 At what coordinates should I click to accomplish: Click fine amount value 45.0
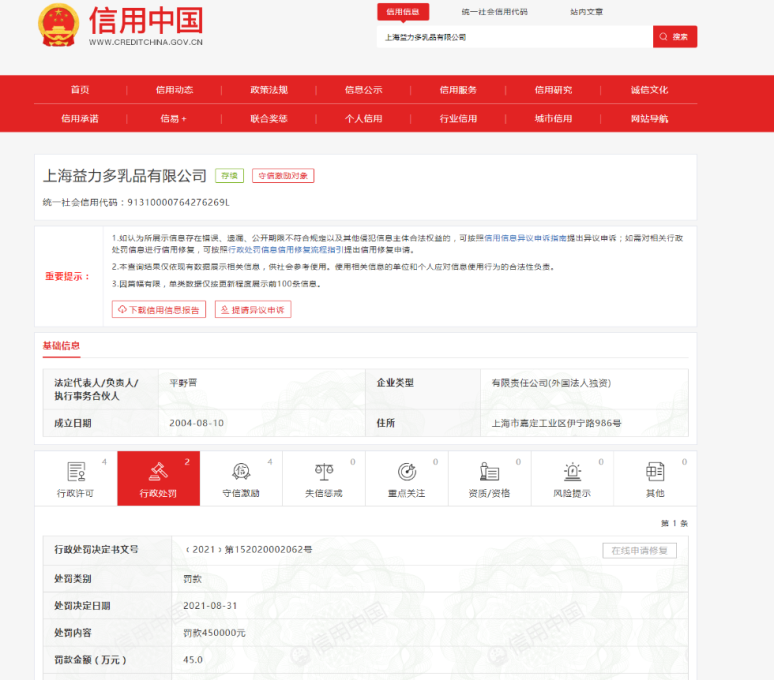[x=193, y=659]
